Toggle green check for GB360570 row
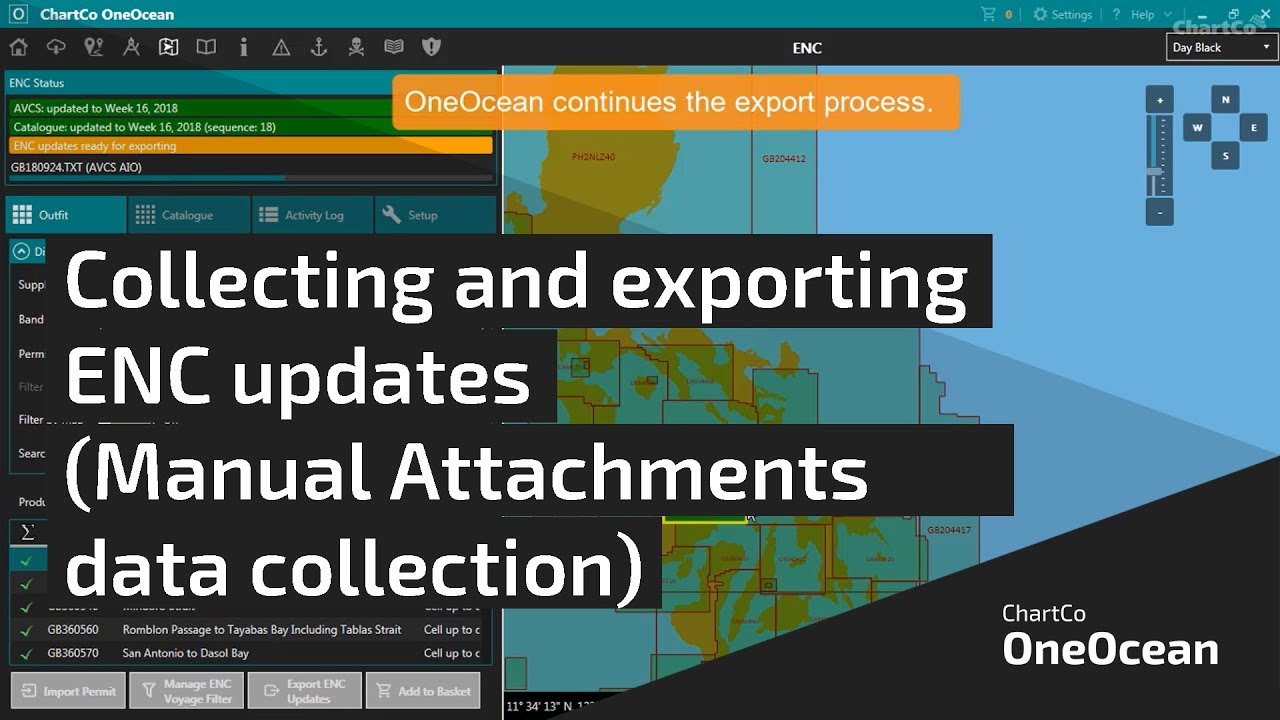 [26, 653]
